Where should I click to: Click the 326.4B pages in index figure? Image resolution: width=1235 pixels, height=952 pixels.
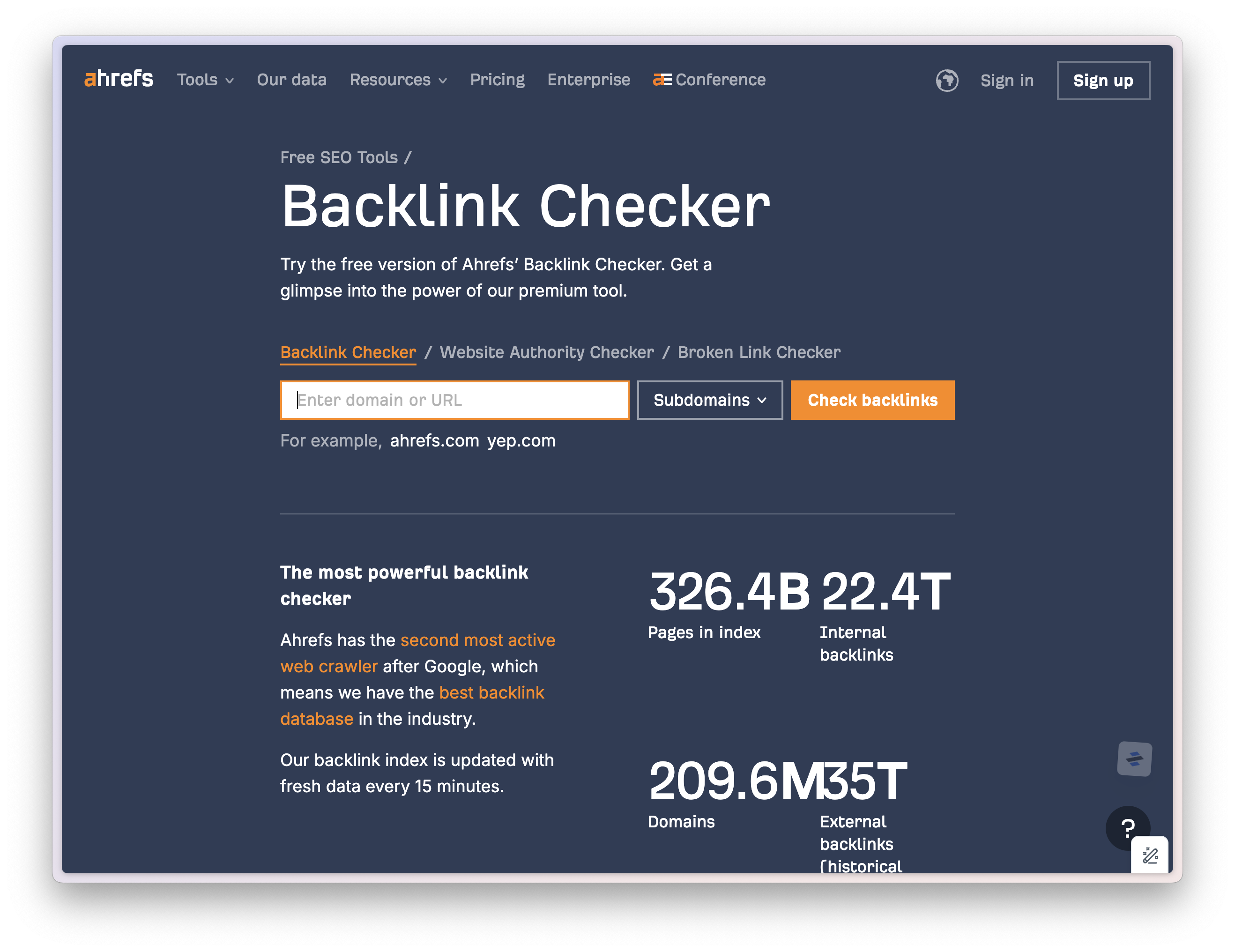(x=729, y=591)
